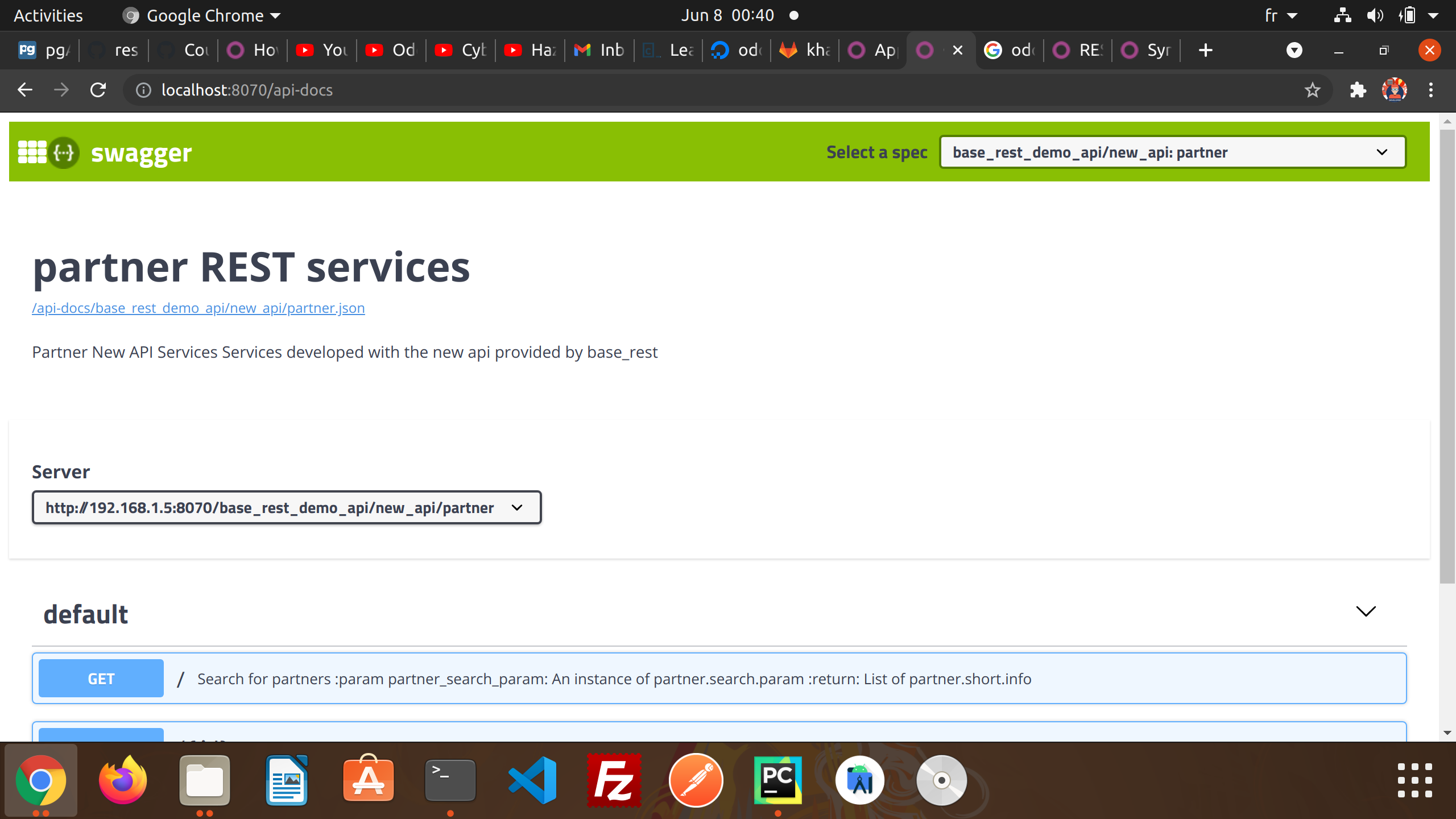This screenshot has height=819, width=1456.
Task: Collapse the default endpoints section
Action: [x=1366, y=612]
